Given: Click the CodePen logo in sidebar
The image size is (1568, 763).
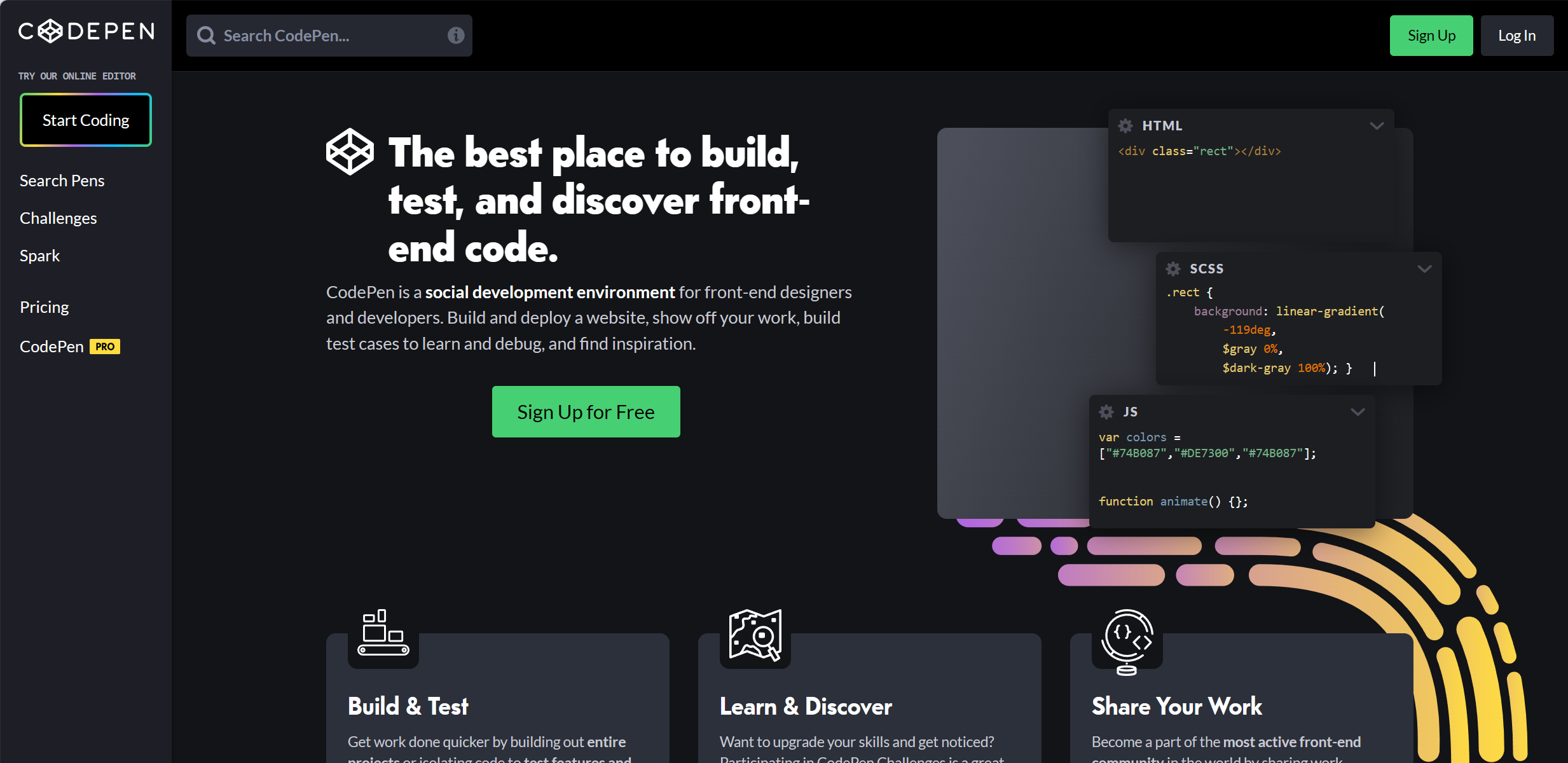Looking at the screenshot, I should (x=86, y=31).
